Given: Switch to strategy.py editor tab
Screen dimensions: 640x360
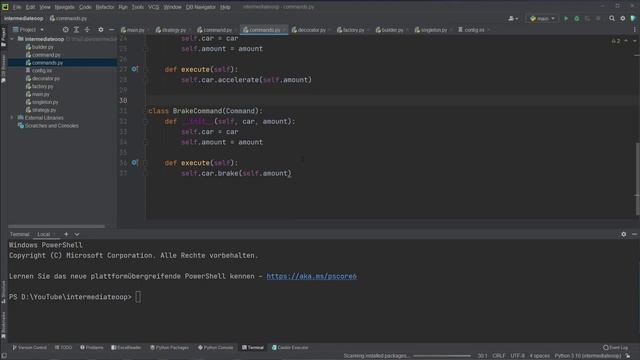Looking at the screenshot, I should [171, 30].
